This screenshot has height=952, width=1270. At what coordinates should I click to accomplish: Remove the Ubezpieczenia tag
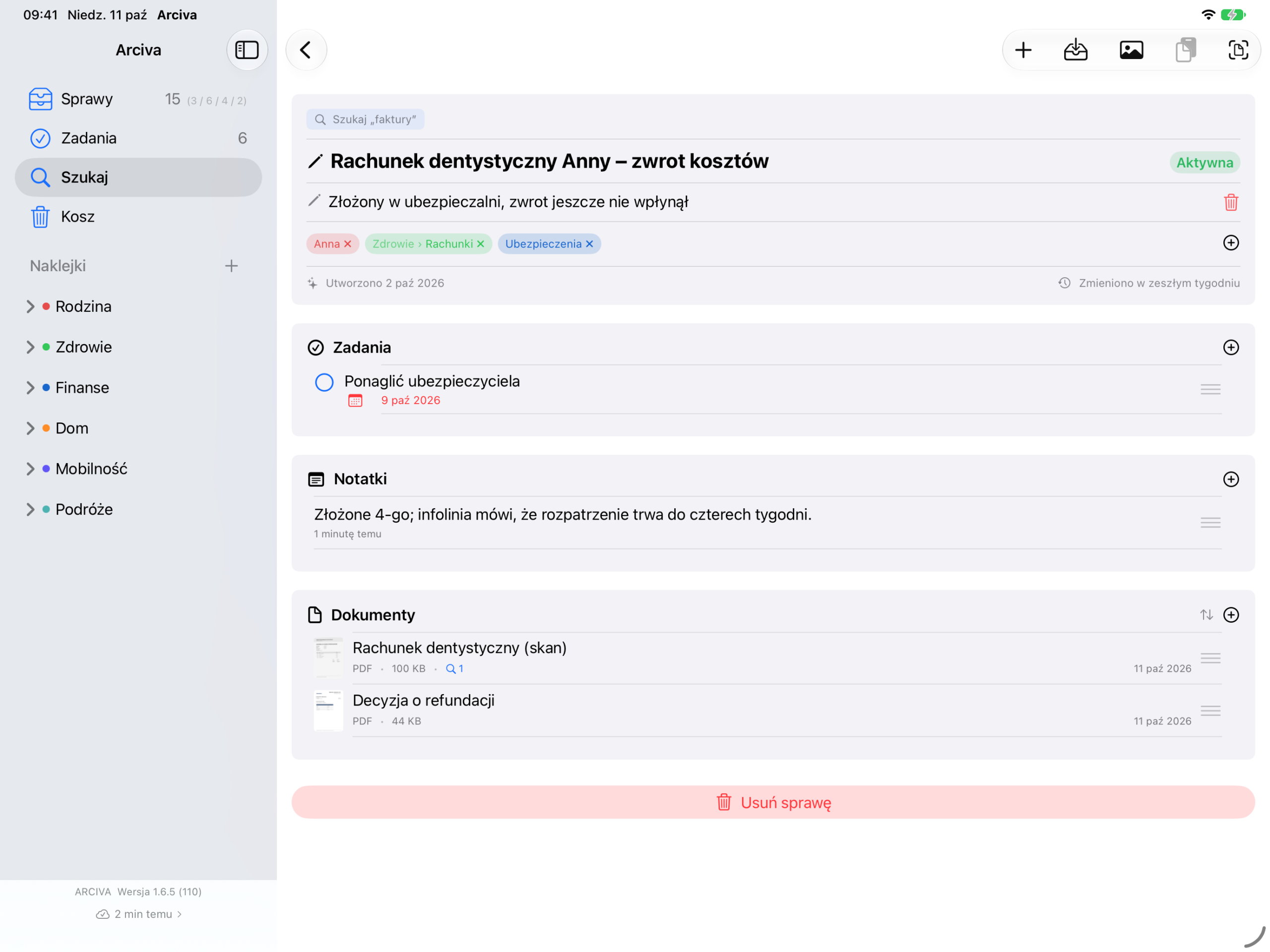[589, 244]
